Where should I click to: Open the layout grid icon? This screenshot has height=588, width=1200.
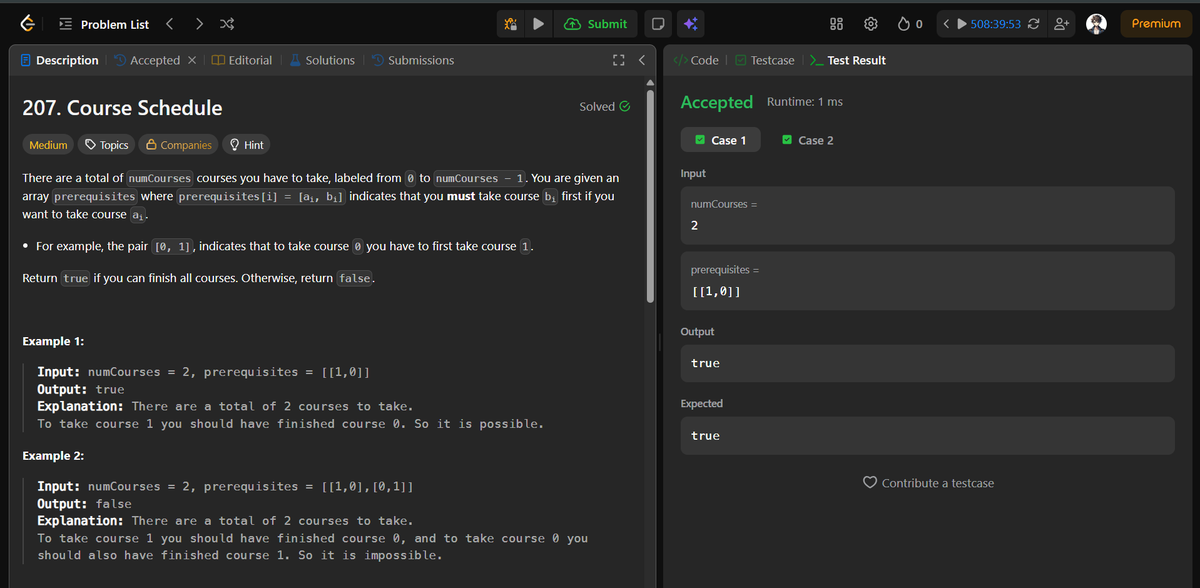[x=838, y=24]
